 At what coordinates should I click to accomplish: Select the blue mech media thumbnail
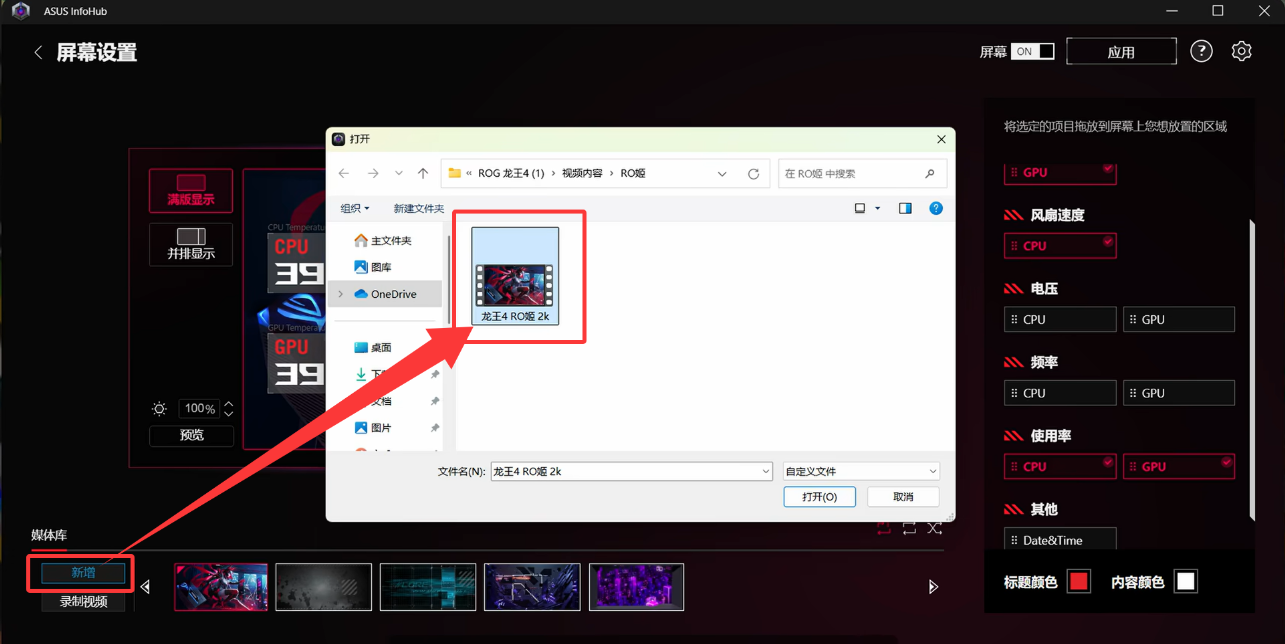coord(532,586)
